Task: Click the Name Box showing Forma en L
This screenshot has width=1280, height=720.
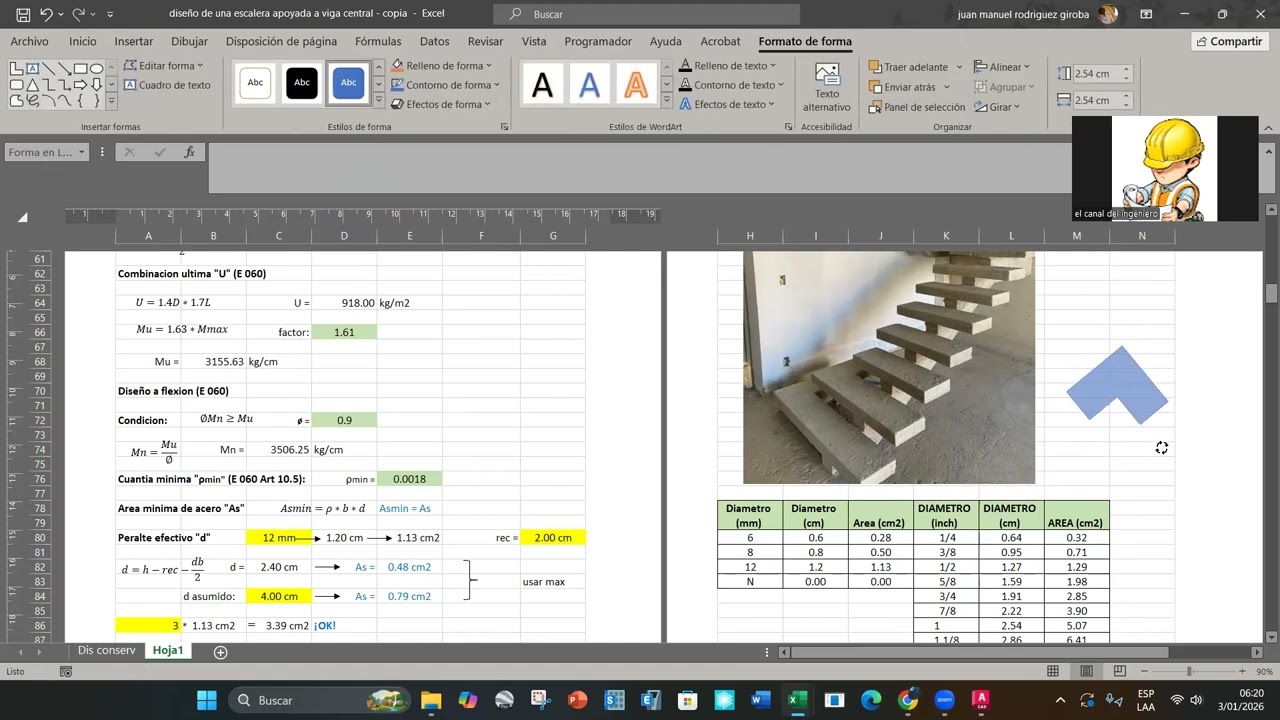Action: pyautogui.click(x=47, y=152)
